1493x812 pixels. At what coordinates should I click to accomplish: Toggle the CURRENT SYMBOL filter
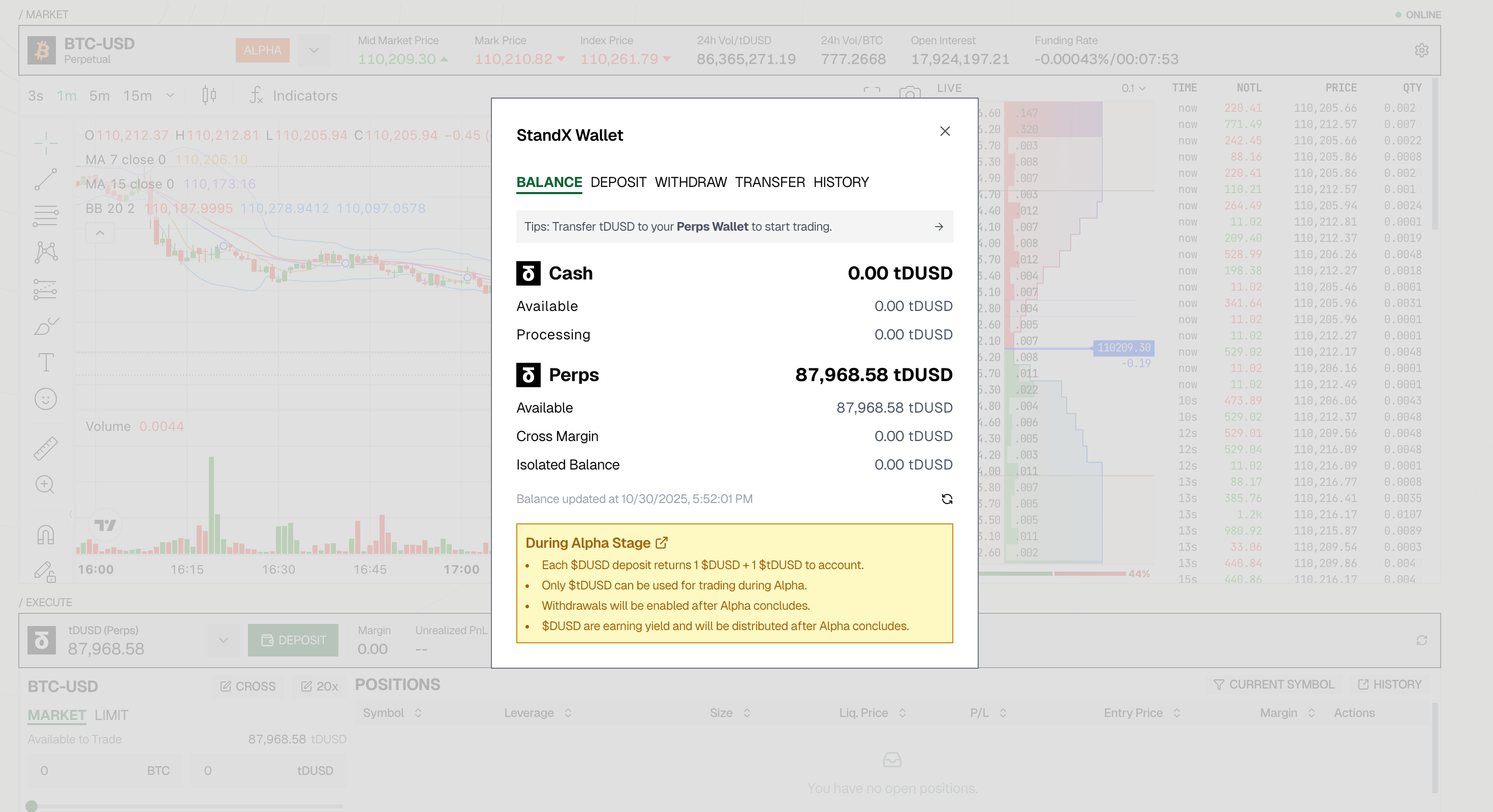coord(1273,684)
